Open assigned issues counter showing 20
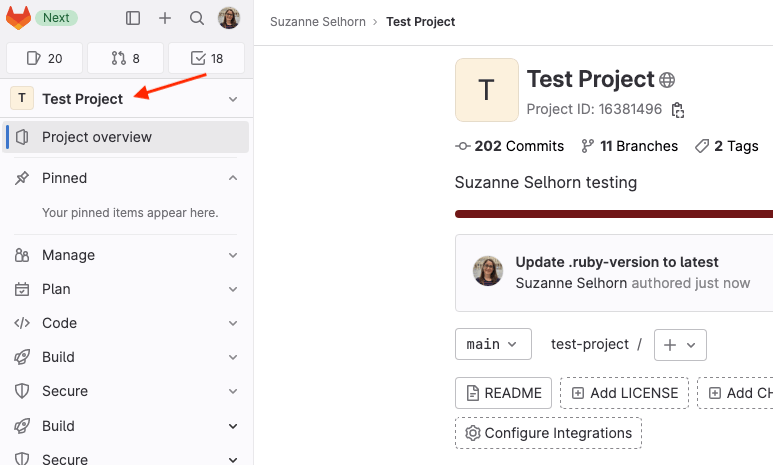773x465 pixels. point(44,58)
